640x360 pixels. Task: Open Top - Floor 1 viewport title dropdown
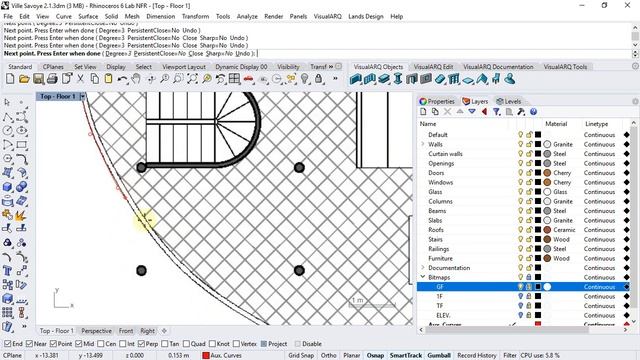click(x=82, y=97)
